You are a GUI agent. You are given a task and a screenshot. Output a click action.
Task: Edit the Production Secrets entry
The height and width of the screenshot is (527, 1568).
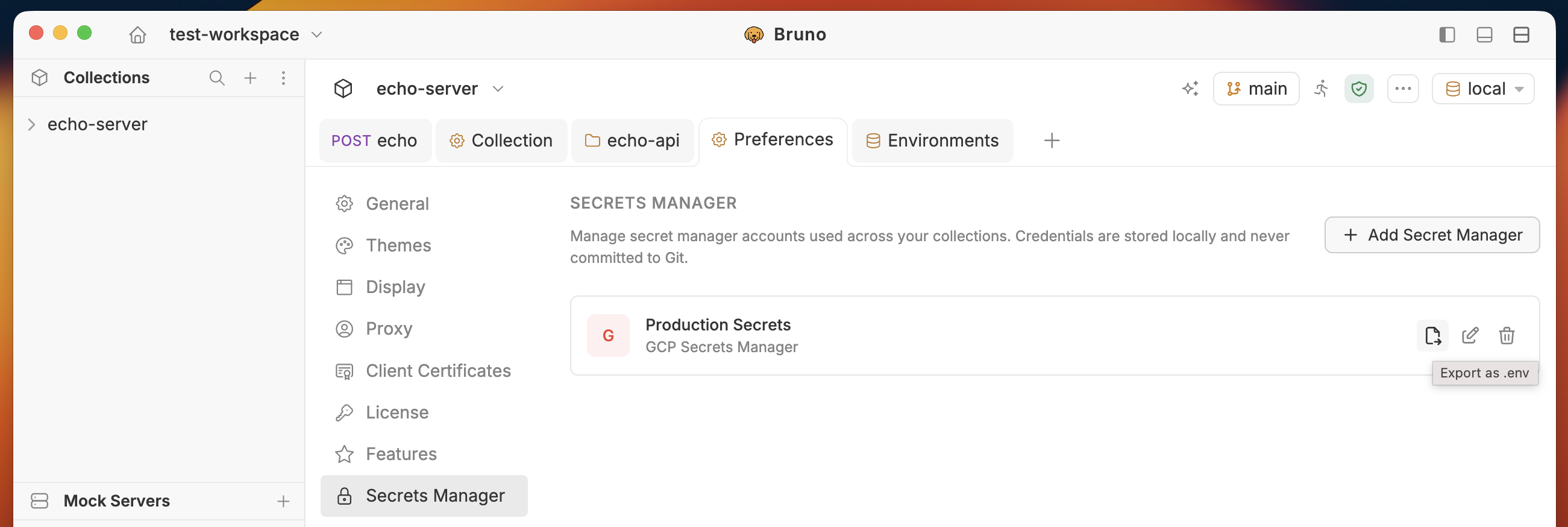pos(1469,336)
